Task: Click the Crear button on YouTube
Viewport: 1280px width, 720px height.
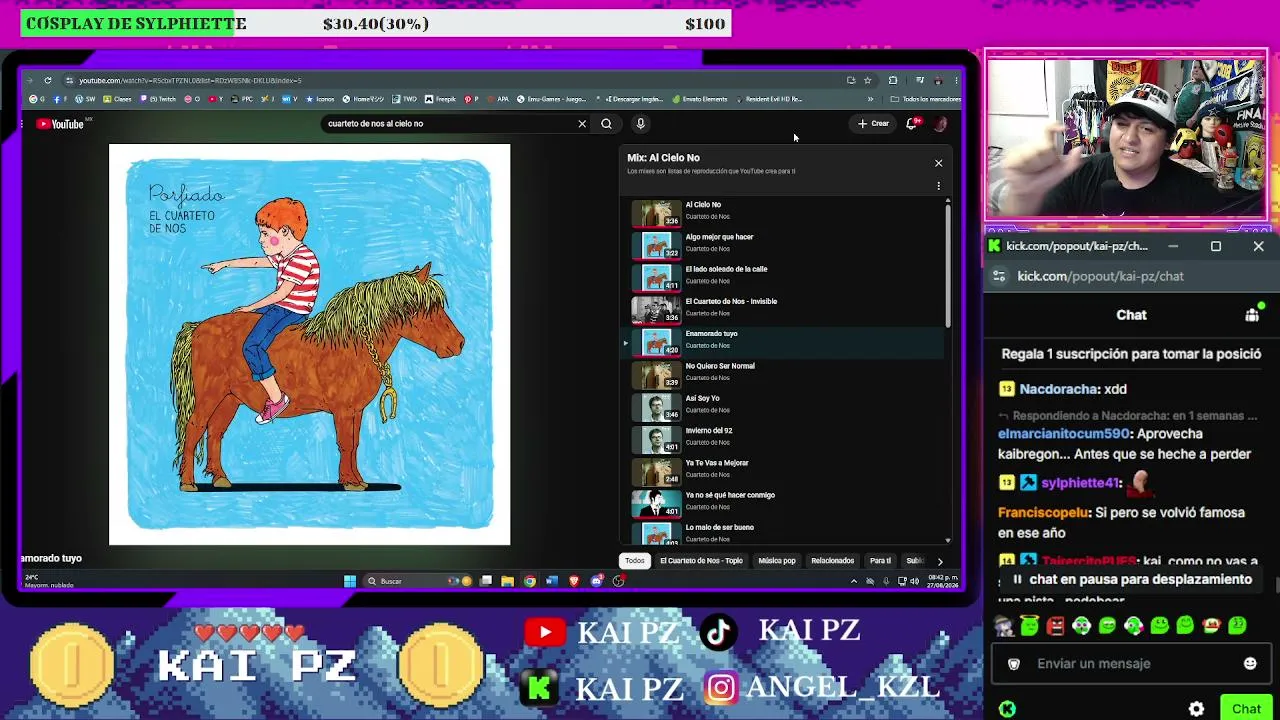Action: pos(873,124)
